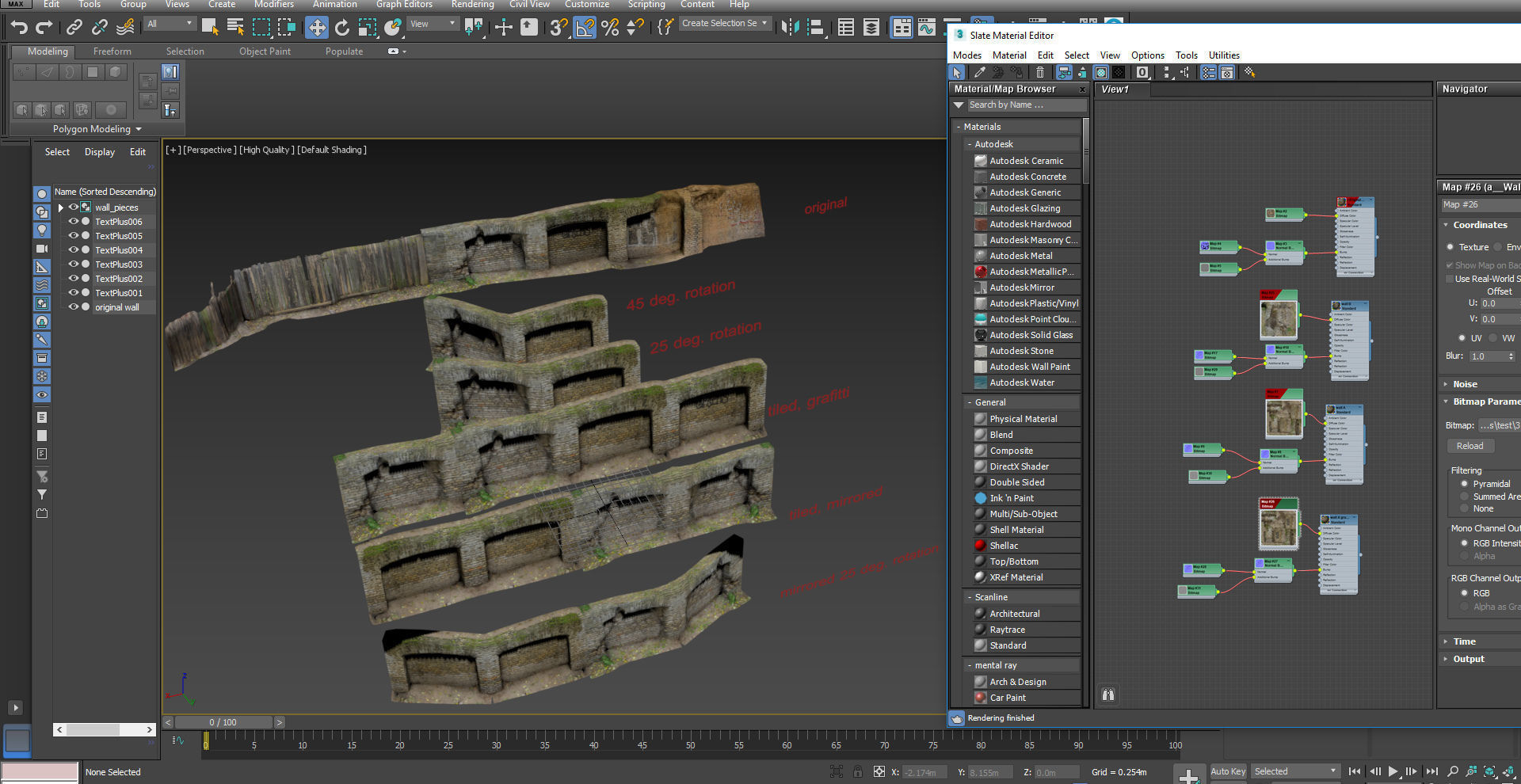
Task: Toggle the Parameter Editor panel icon
Action: coord(1226,72)
